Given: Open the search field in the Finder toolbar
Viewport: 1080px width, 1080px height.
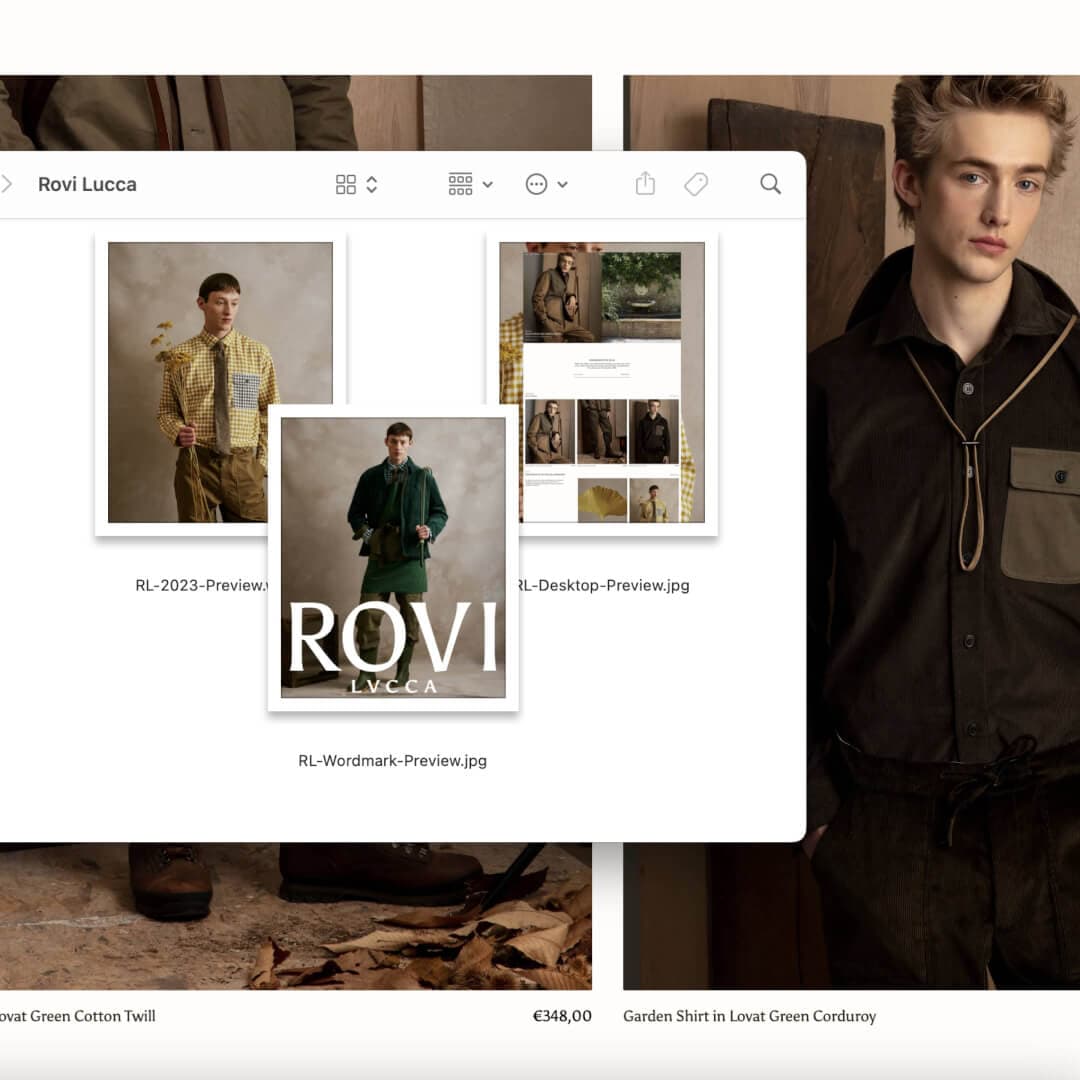Looking at the screenshot, I should pyautogui.click(x=770, y=184).
